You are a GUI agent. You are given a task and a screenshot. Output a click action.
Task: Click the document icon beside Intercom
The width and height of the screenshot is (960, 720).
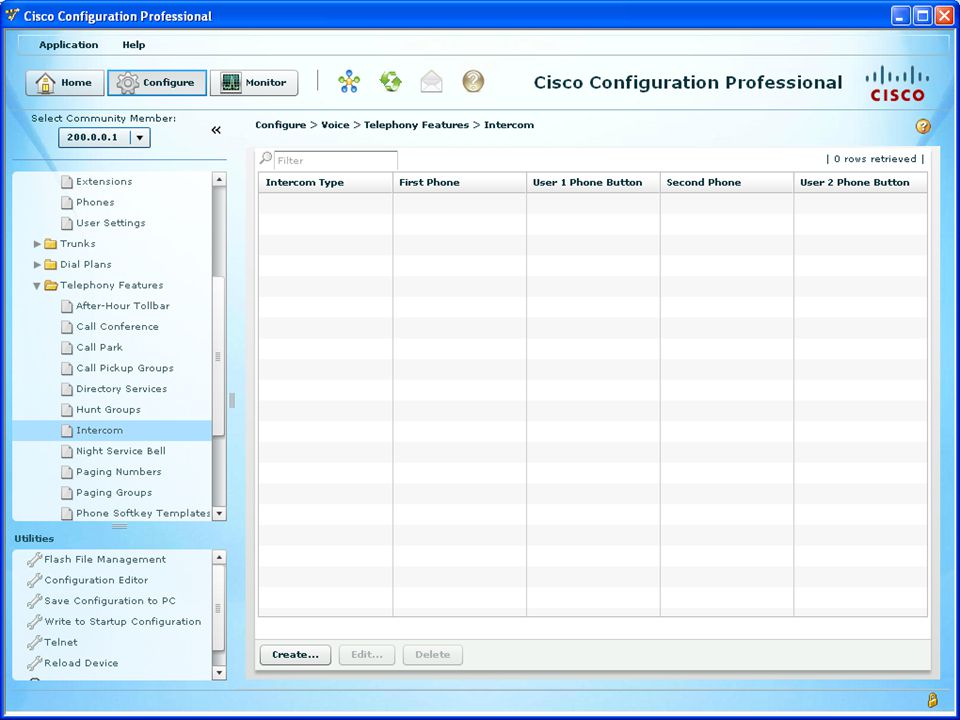67,430
